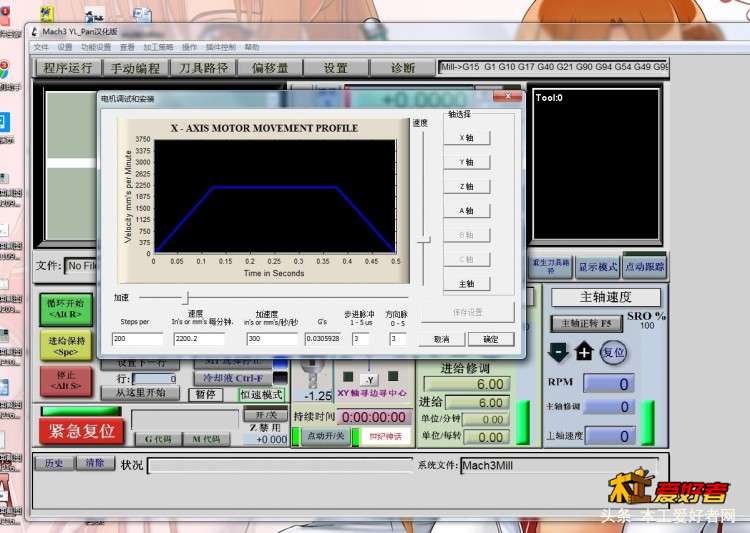The height and width of the screenshot is (533, 750).
Task: Open the 帮助 menu
Action: (252, 47)
